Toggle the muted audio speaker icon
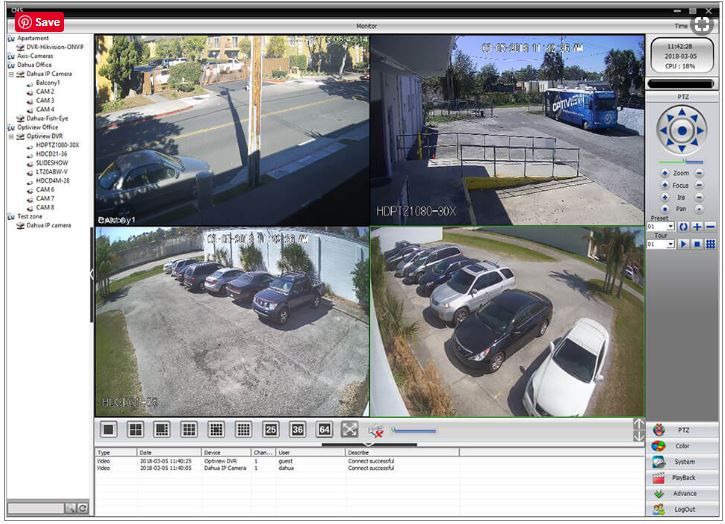Screen dimensions: 725x524 click(376, 430)
